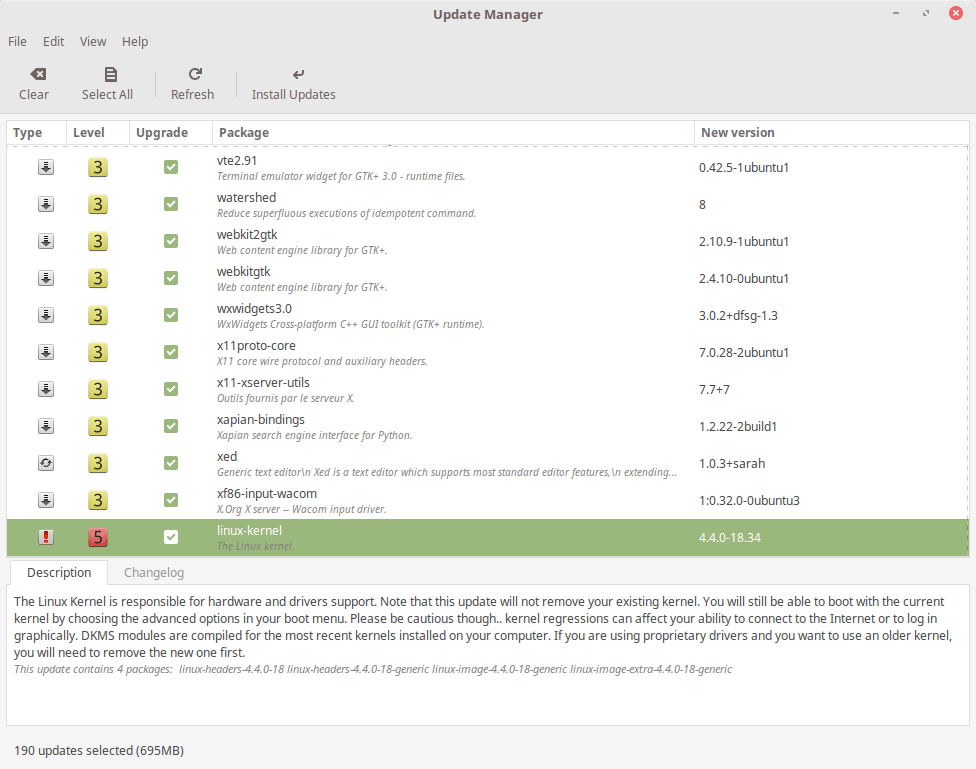Click the download icon beside x11-xserver-utils
This screenshot has height=769, width=976.
(45, 389)
